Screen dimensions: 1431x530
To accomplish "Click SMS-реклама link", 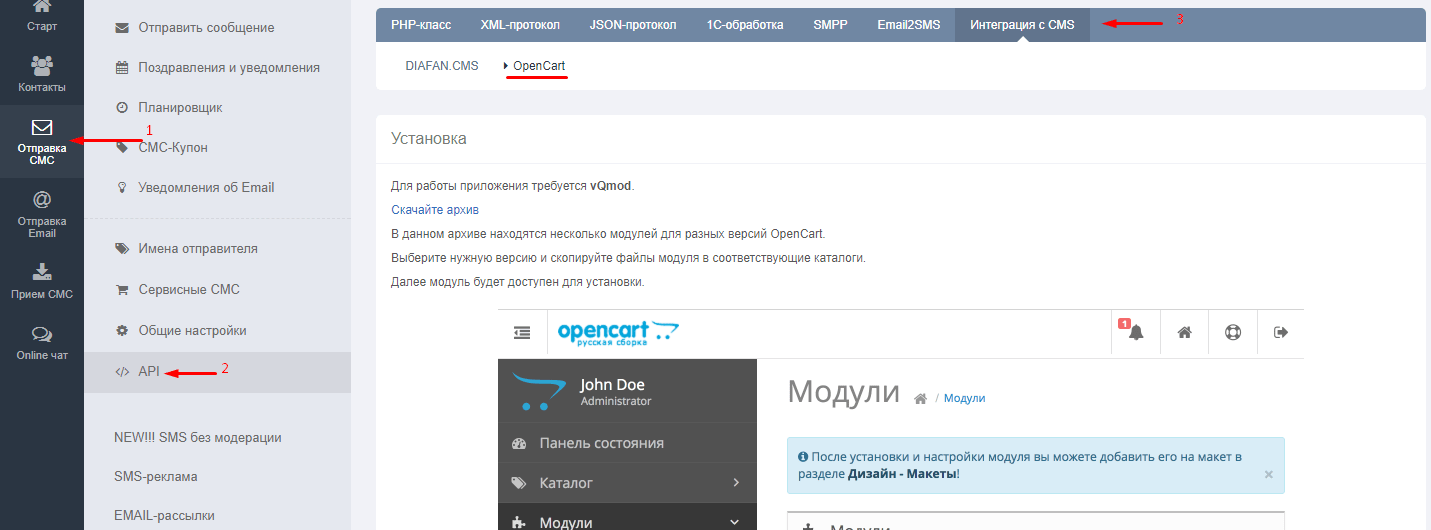I will [x=156, y=476].
